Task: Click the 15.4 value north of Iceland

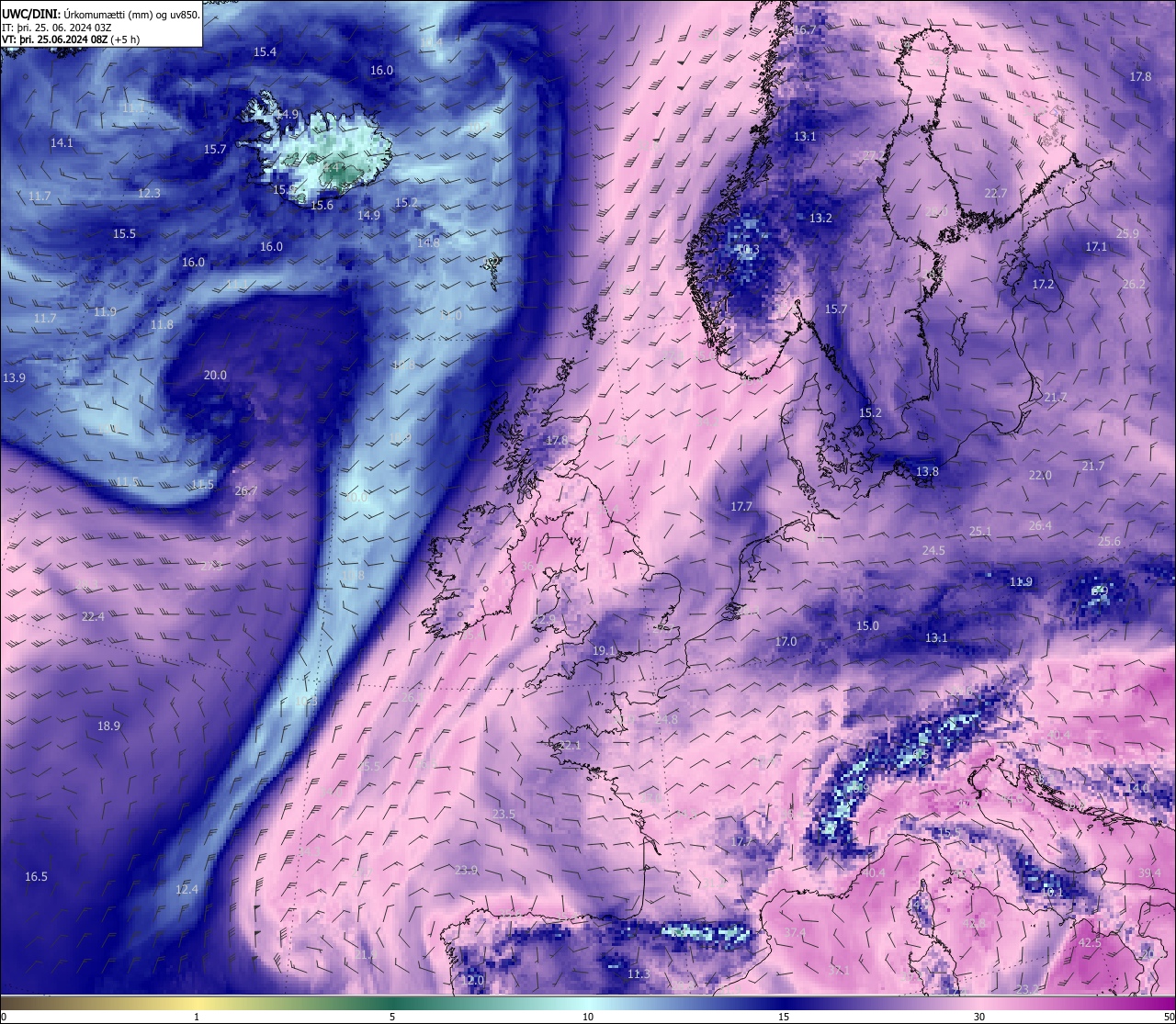Action: 265,51
